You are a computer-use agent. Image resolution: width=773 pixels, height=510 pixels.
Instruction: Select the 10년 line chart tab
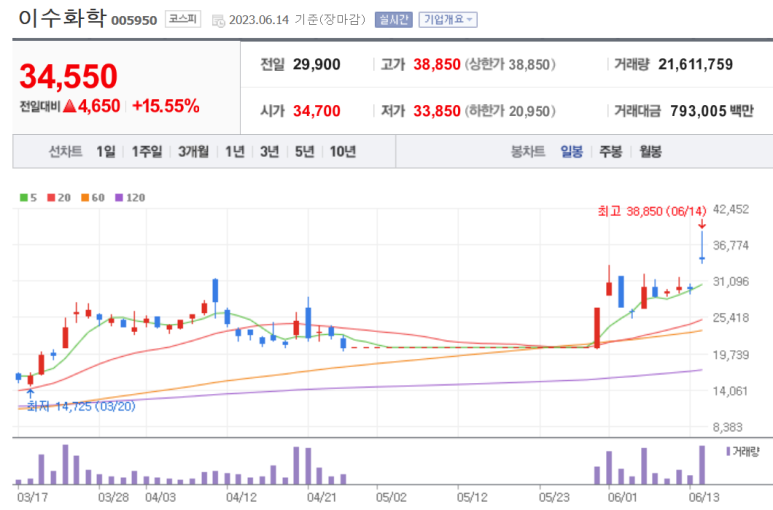(343, 151)
